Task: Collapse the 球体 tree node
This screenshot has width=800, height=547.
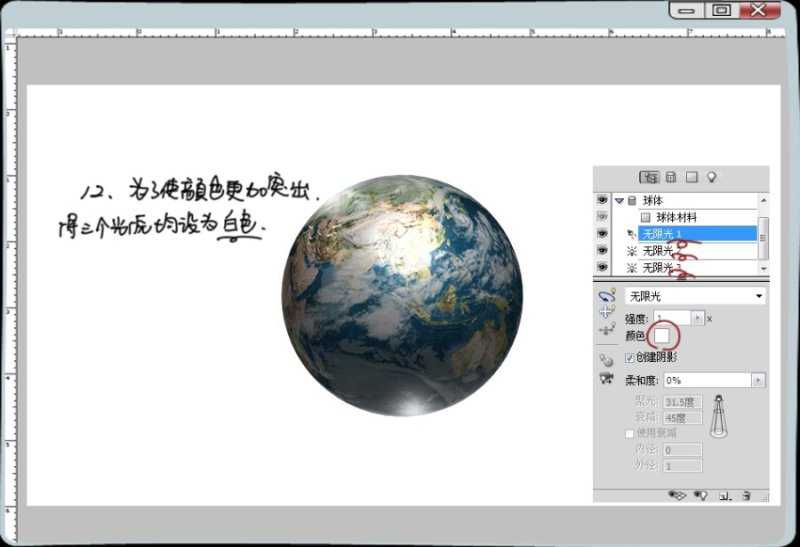Action: coord(619,200)
